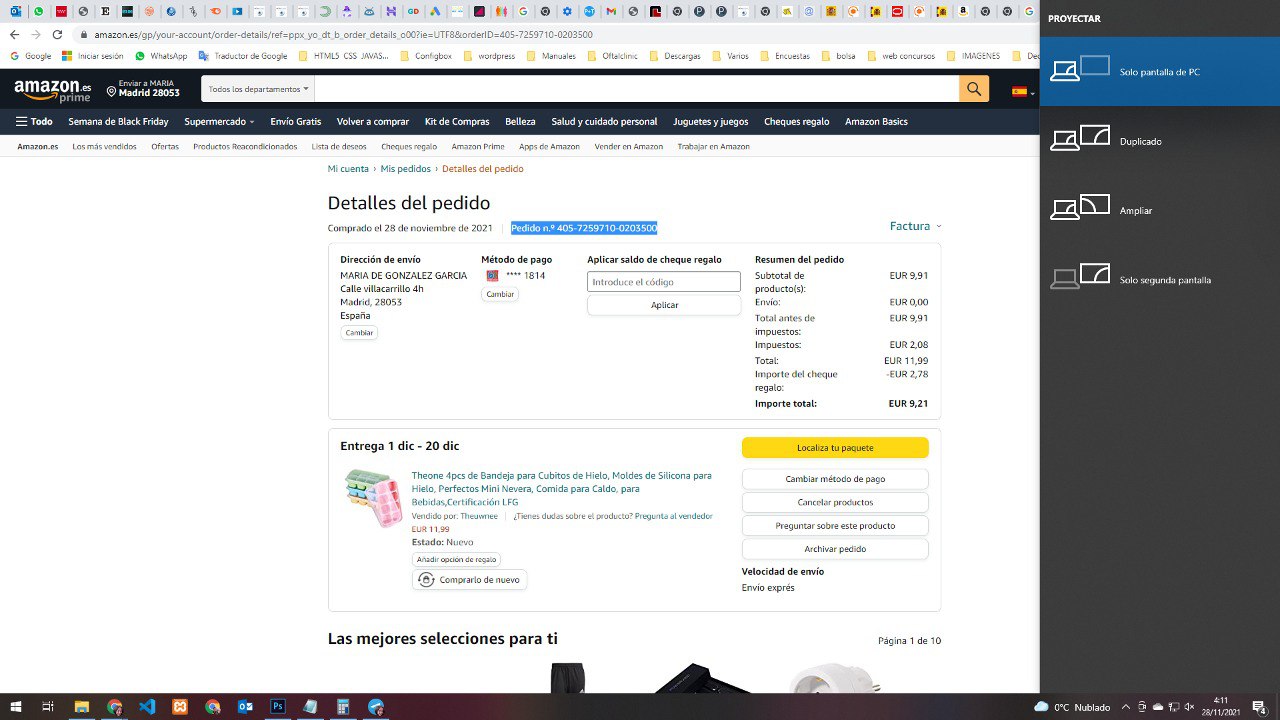
Task: Open Photoshop from the taskbar
Action: [x=278, y=706]
